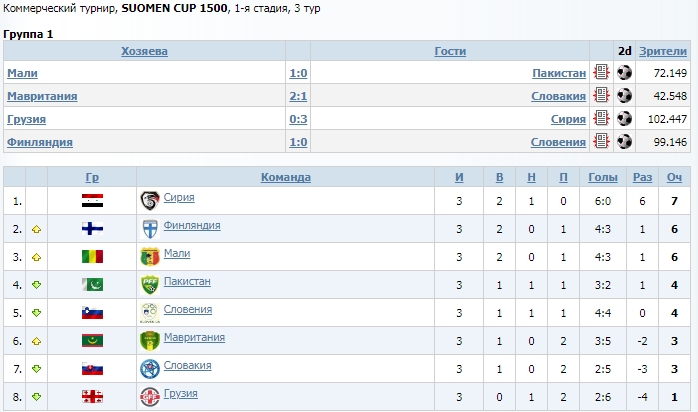Click the Сирия team crest icon
Image resolution: width=698 pixels, height=412 pixels.
click(150, 200)
